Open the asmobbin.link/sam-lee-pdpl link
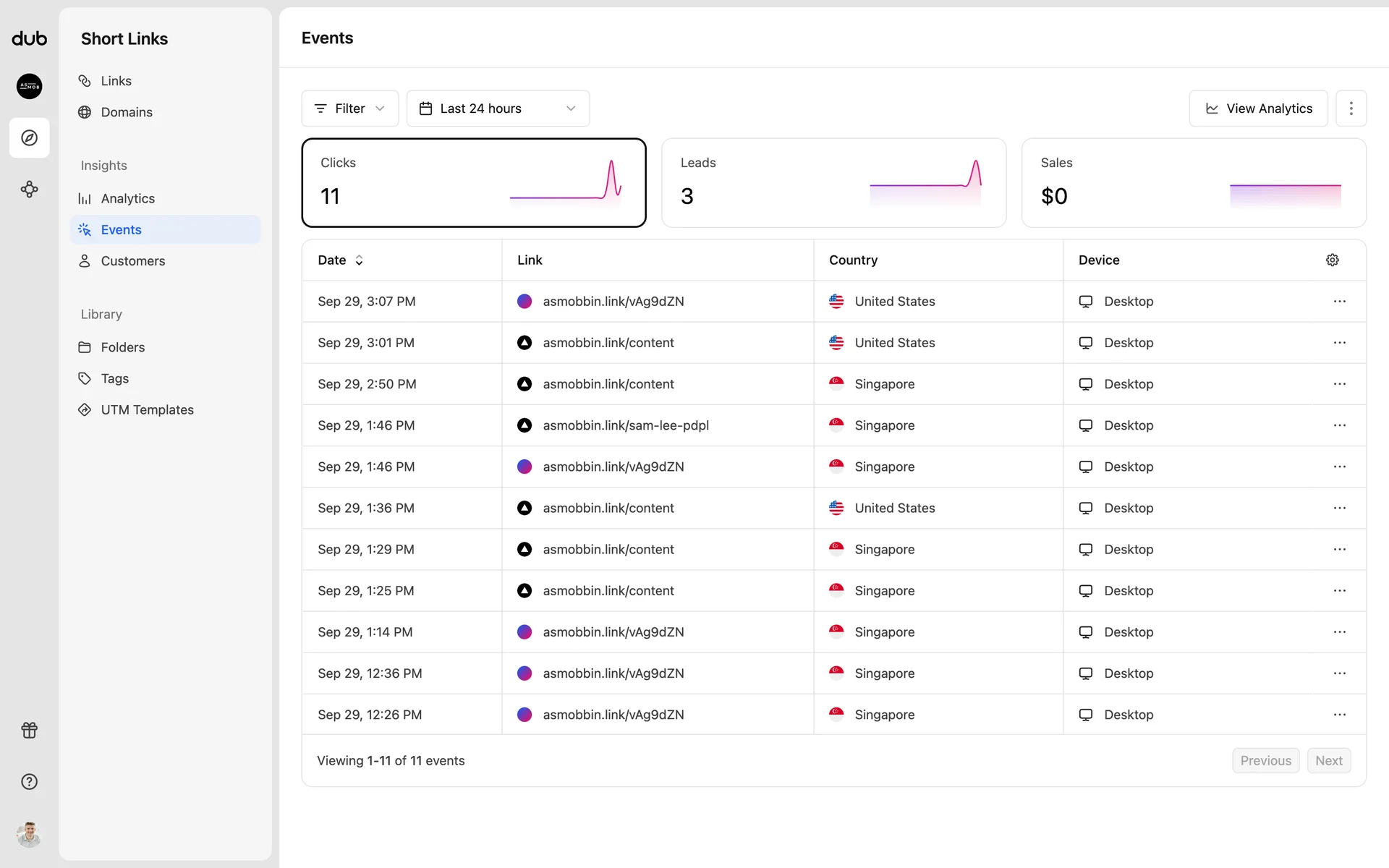 point(625,425)
